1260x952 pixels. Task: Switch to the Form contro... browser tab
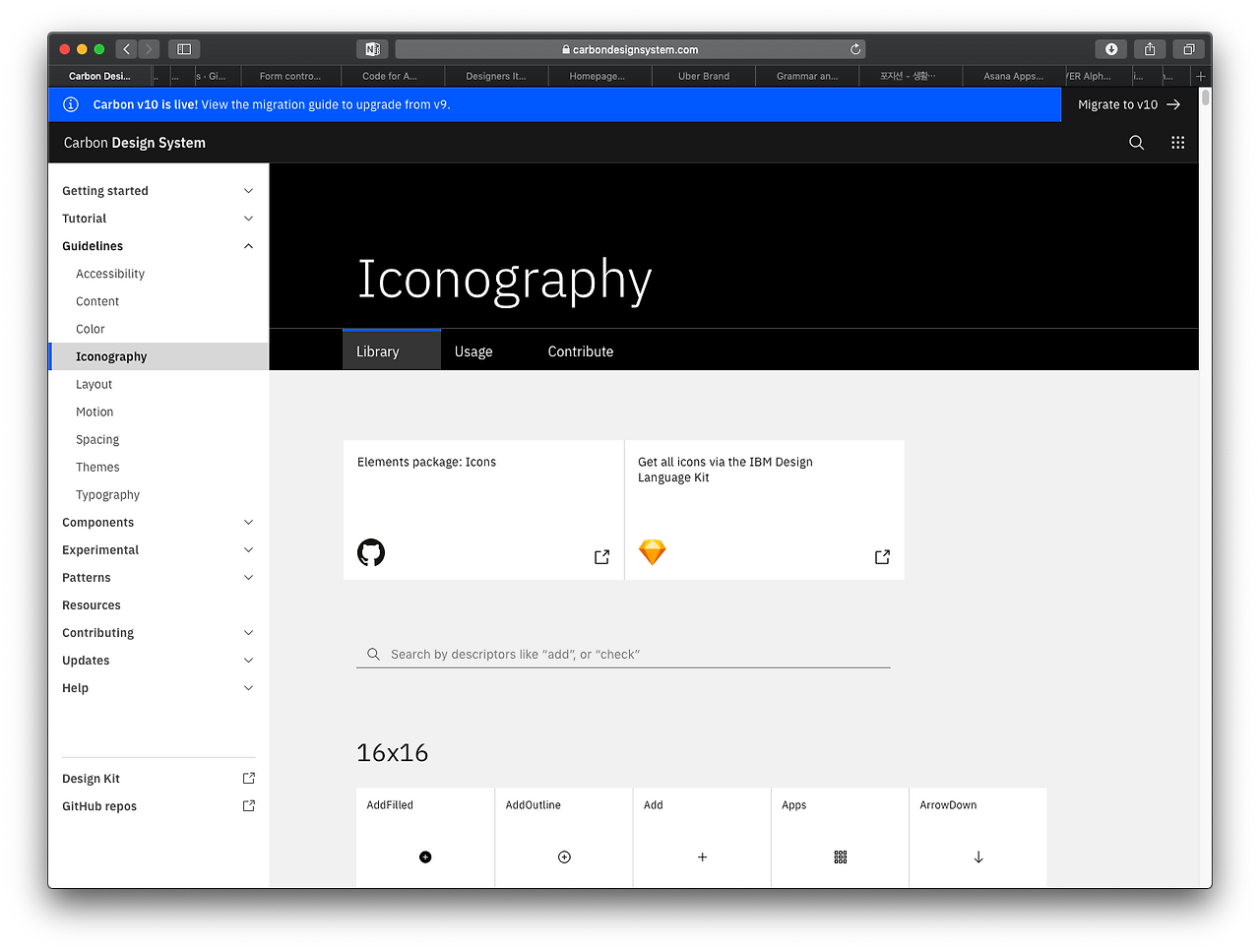click(x=290, y=76)
